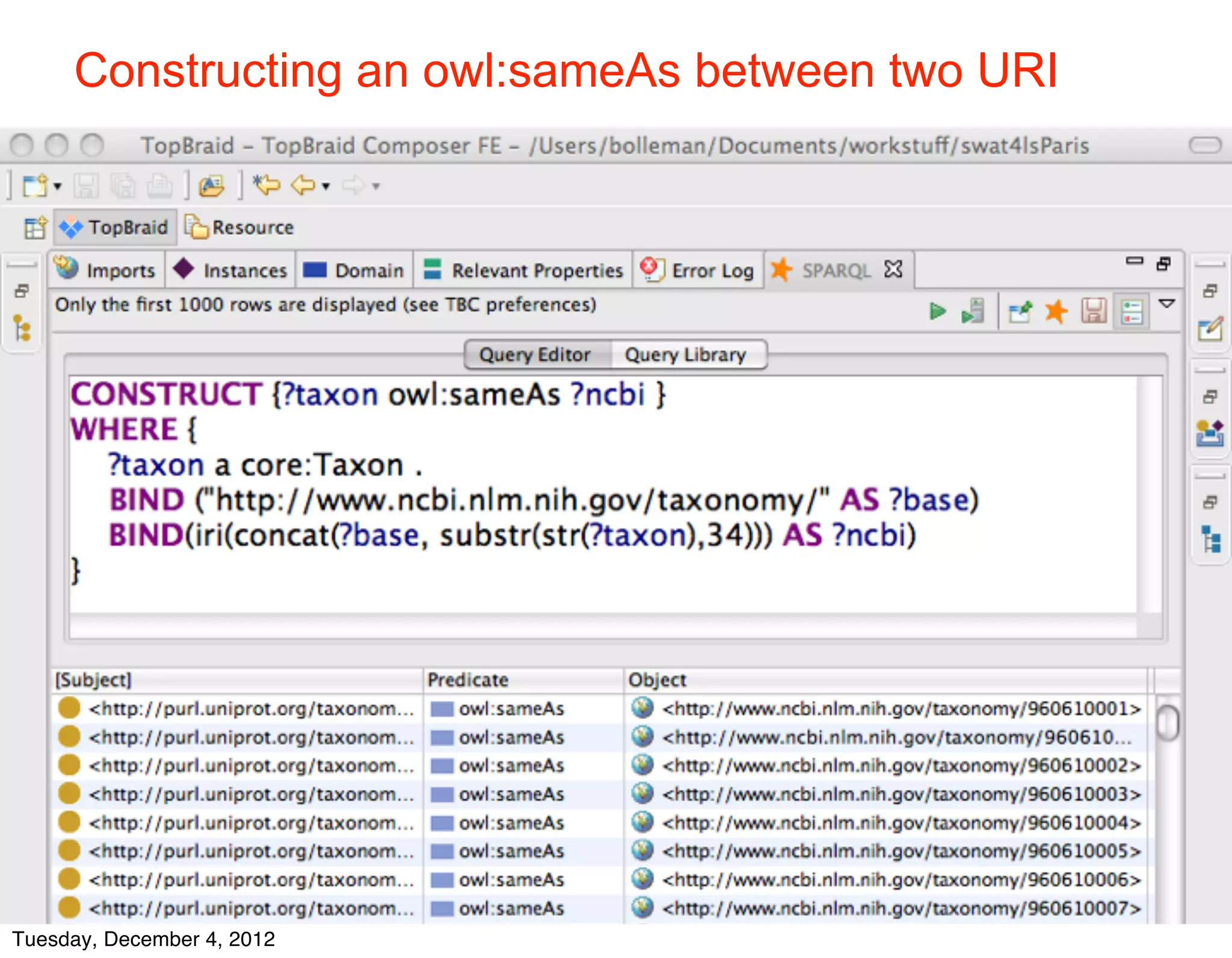Screen dimensions: 1232x958
Task: Click the save query disk icon
Action: (1094, 312)
